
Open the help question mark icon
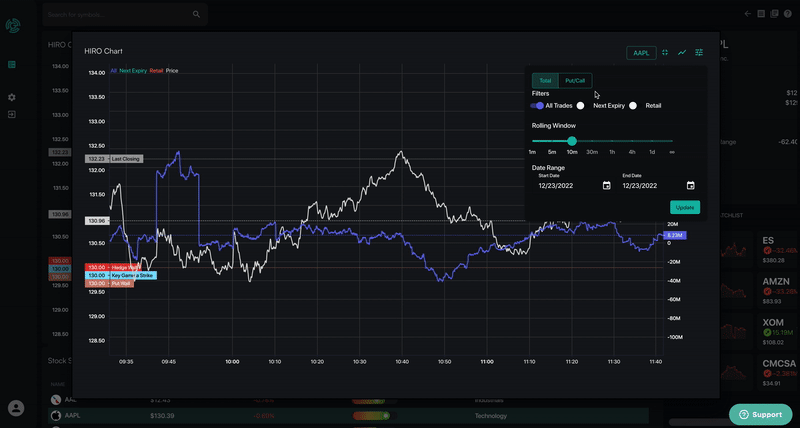788,14
